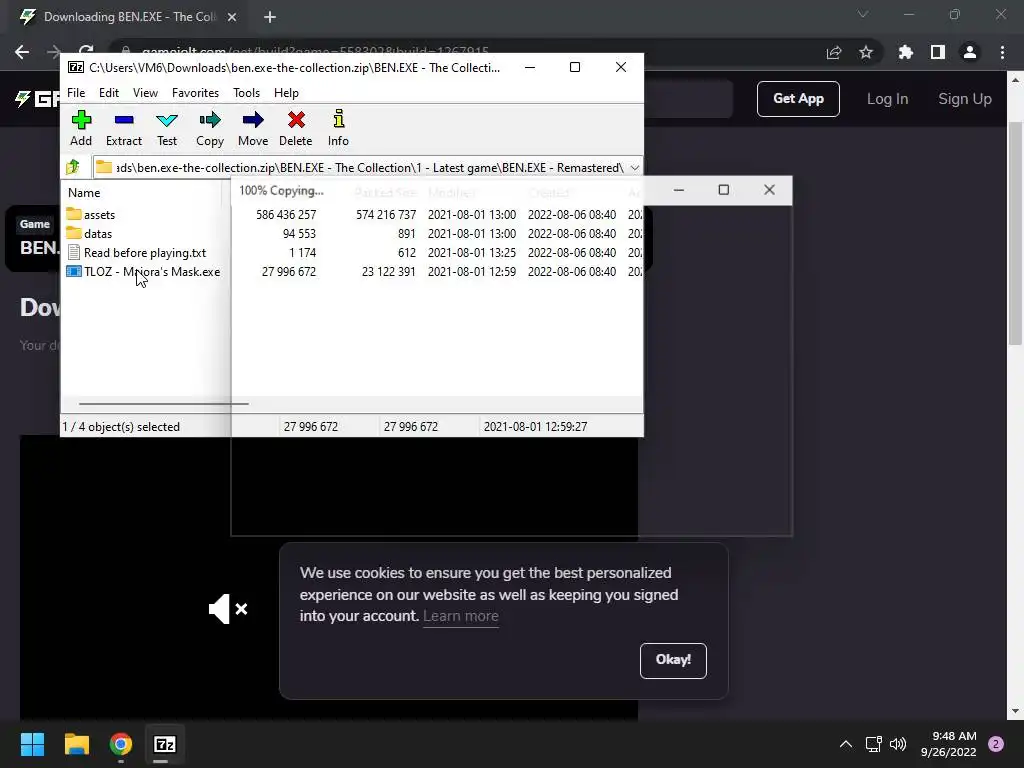1024x768 pixels.
Task: Click the Sign Up link
Action: click(965, 99)
